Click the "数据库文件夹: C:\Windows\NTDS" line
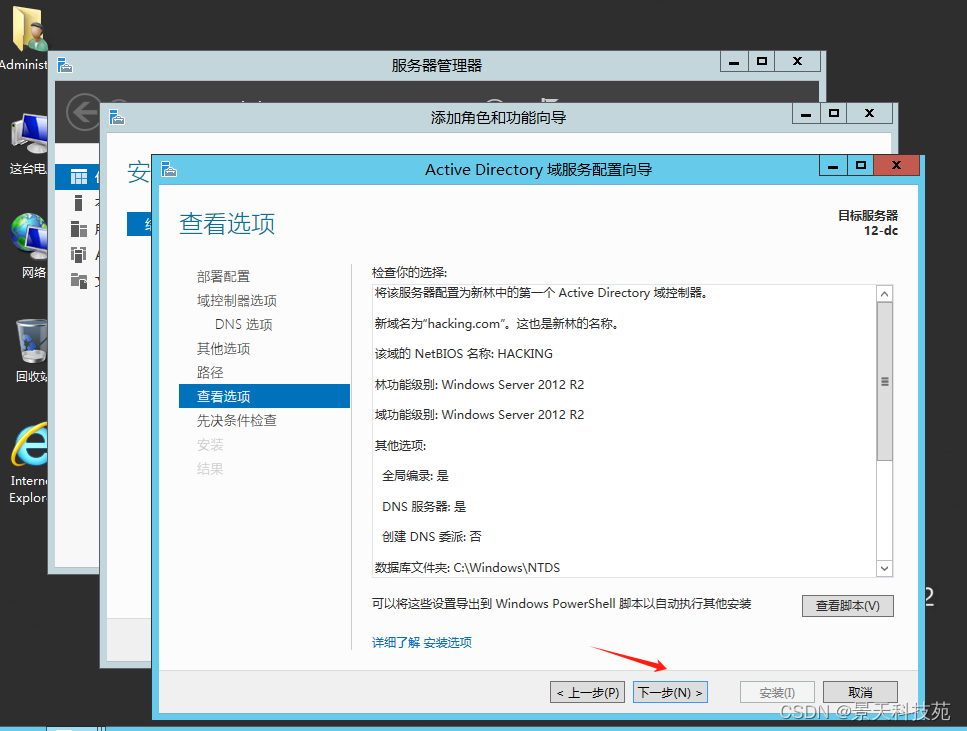 click(467, 568)
